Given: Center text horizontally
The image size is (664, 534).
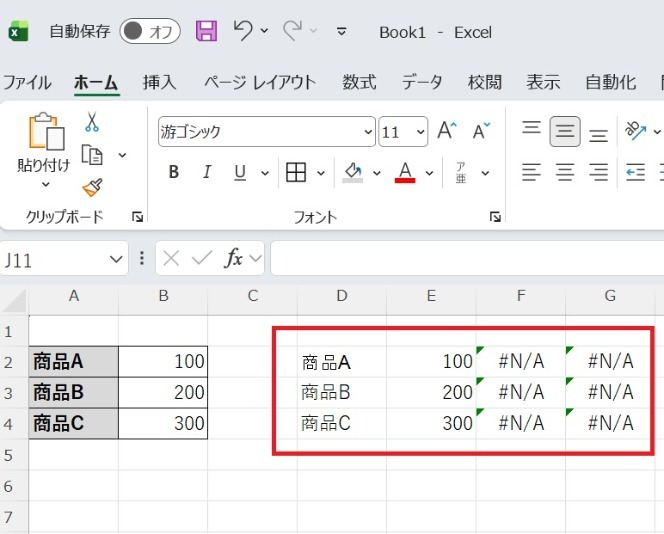Looking at the screenshot, I should [565, 172].
